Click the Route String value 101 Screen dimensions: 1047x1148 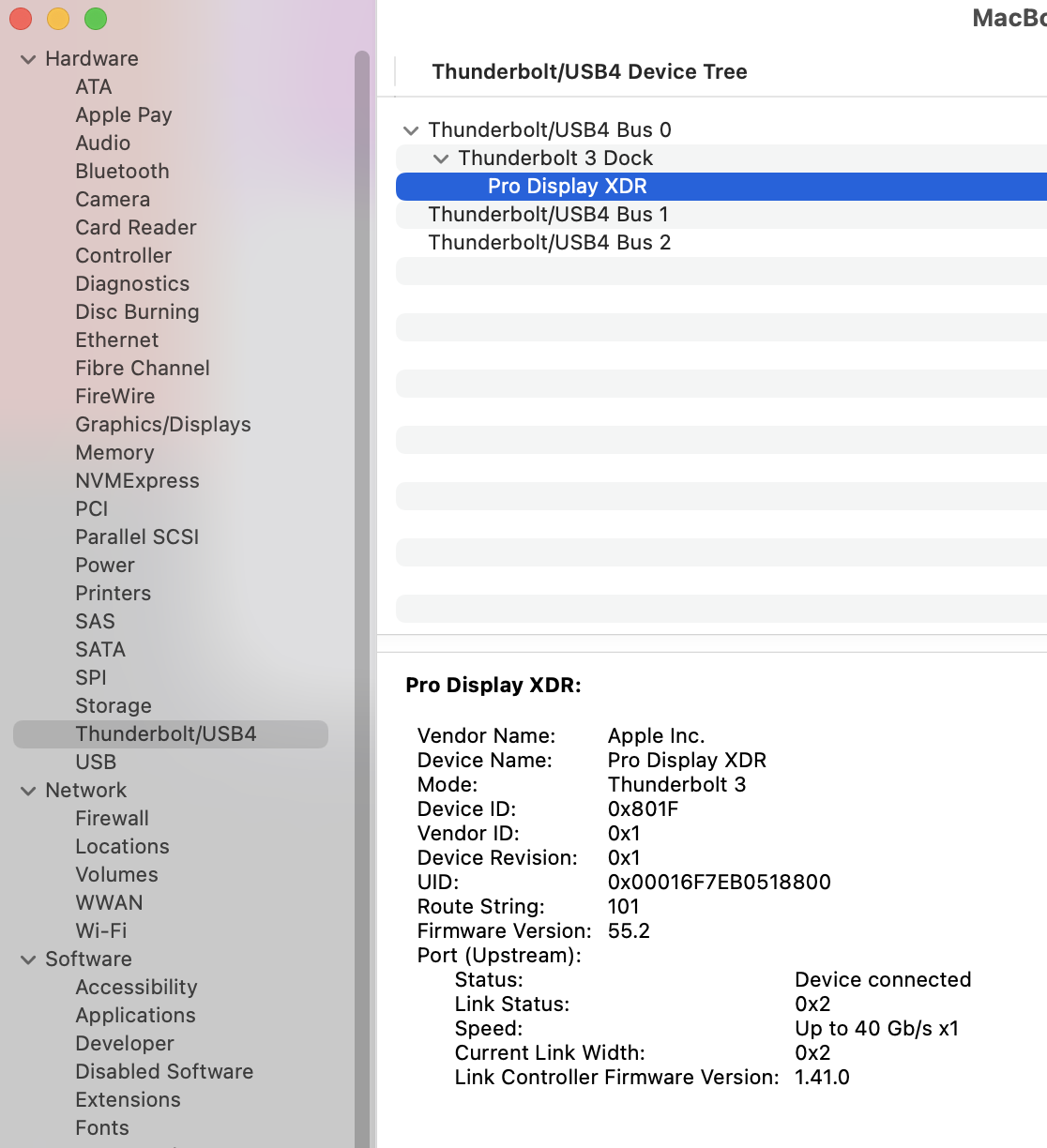tap(624, 907)
